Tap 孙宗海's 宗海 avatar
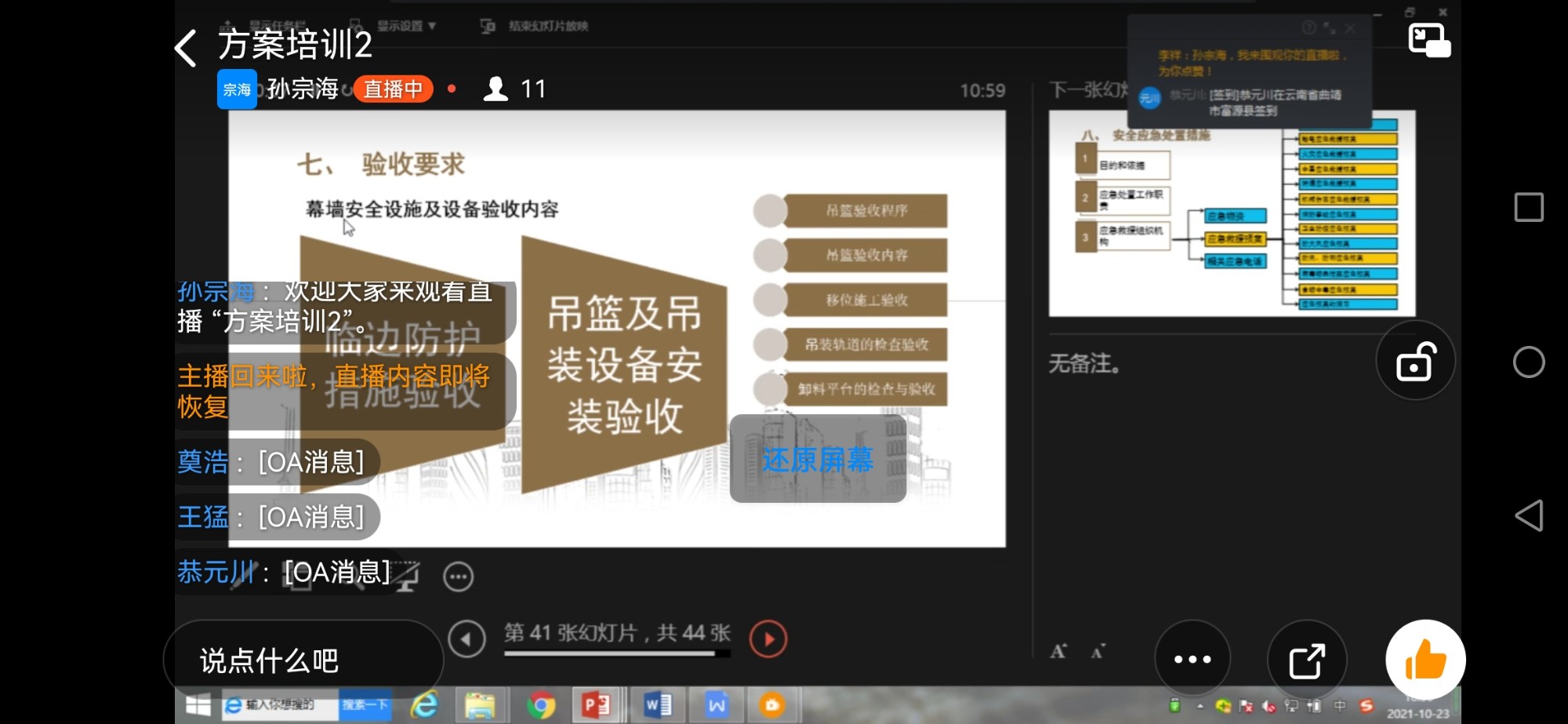Image resolution: width=1568 pixels, height=724 pixels. [x=237, y=89]
